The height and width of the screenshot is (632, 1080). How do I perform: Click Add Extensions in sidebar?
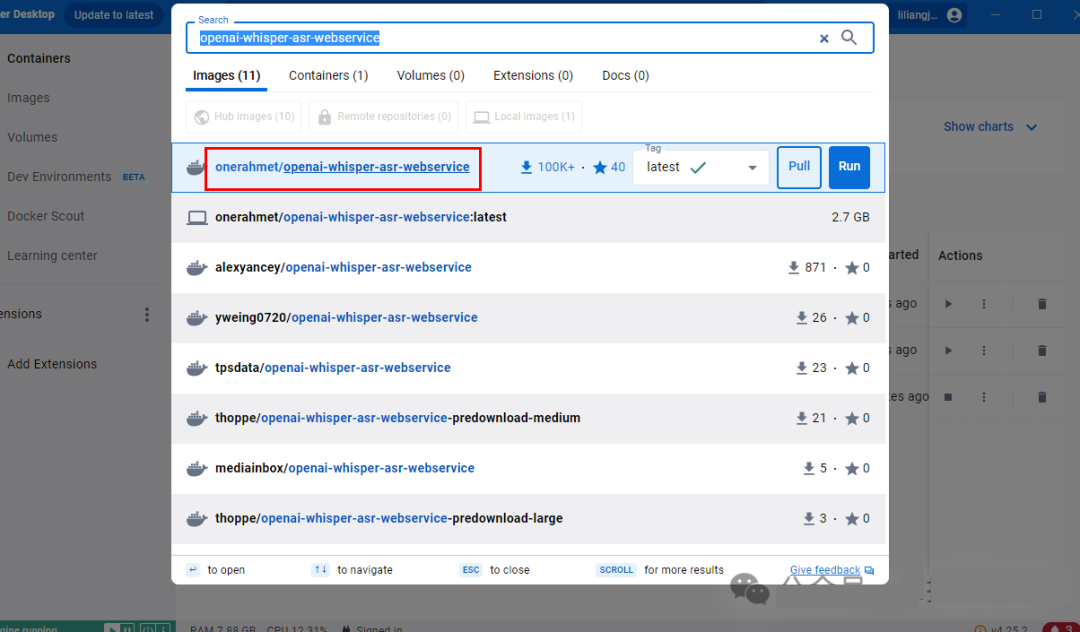(52, 364)
